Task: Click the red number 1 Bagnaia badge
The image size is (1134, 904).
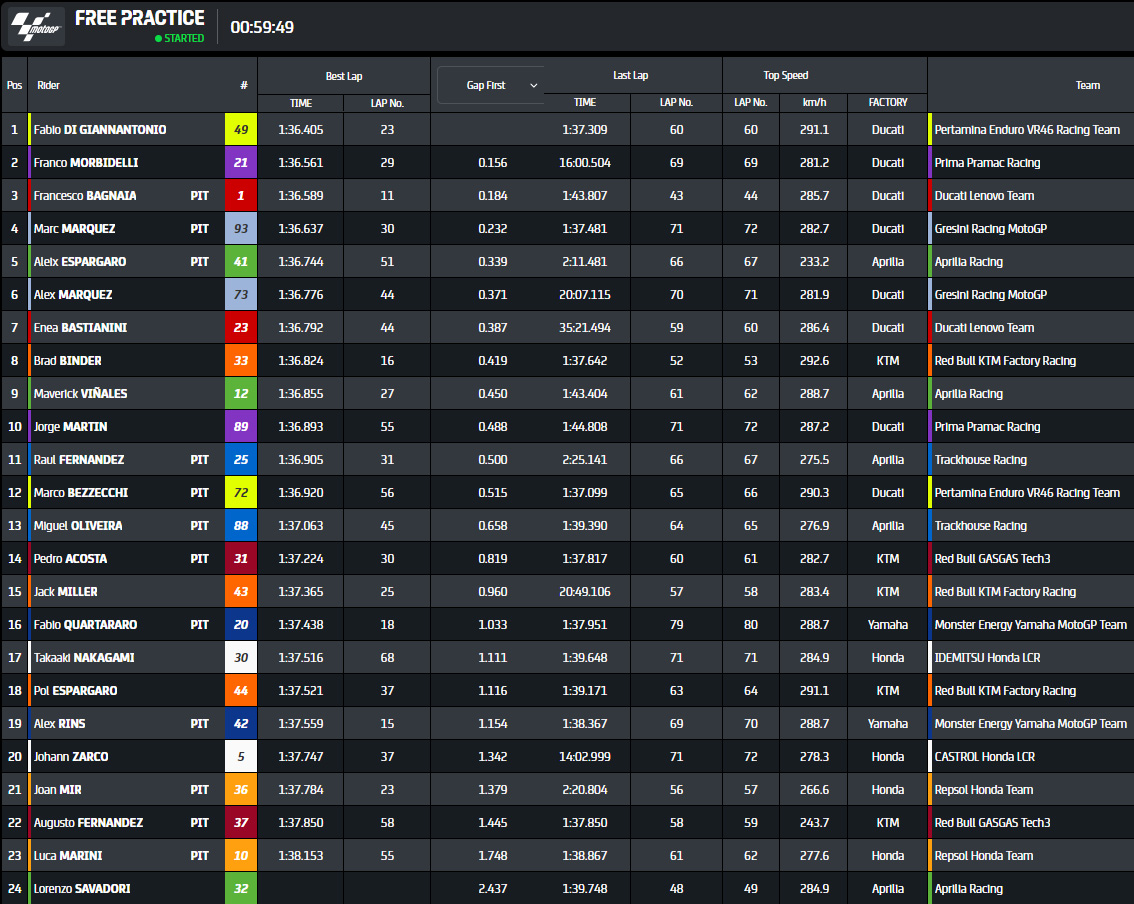Action: pyautogui.click(x=241, y=196)
